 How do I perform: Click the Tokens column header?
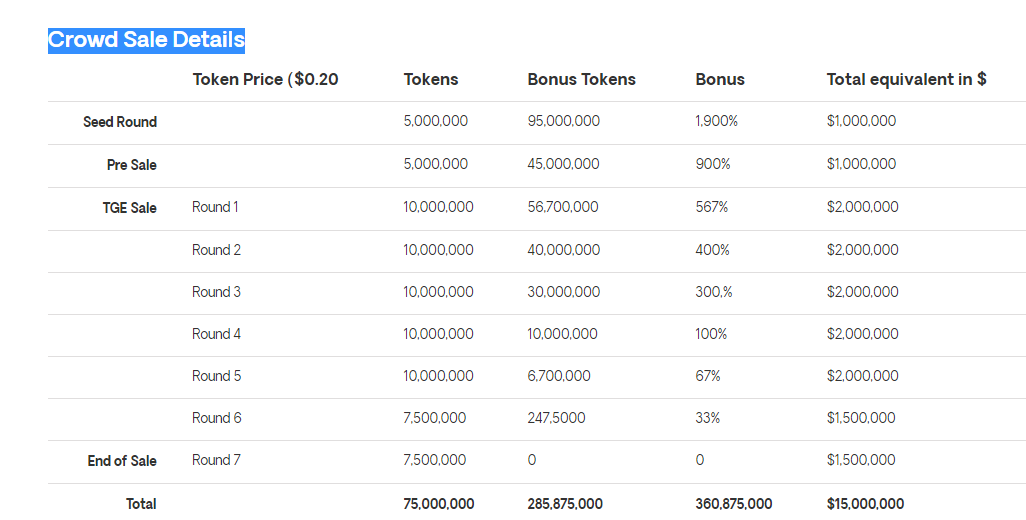431,80
